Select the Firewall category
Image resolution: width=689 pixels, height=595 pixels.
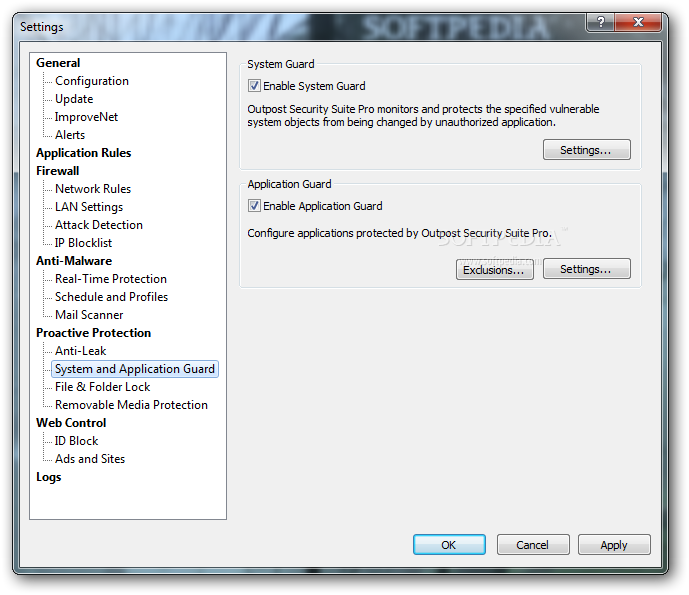click(58, 171)
